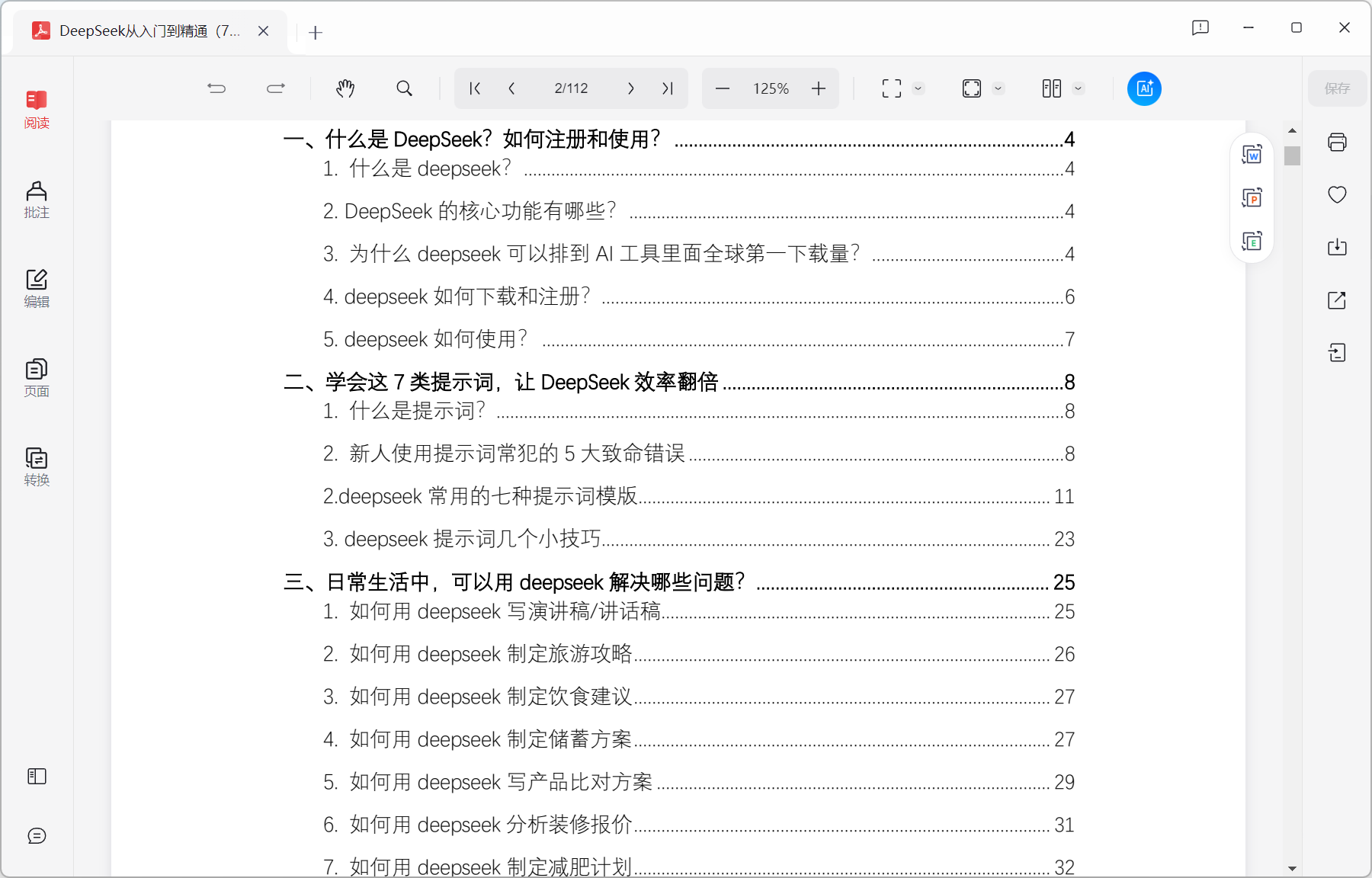Open TOC entry 如何用 deepseek 制定饮食建议

click(x=699, y=697)
